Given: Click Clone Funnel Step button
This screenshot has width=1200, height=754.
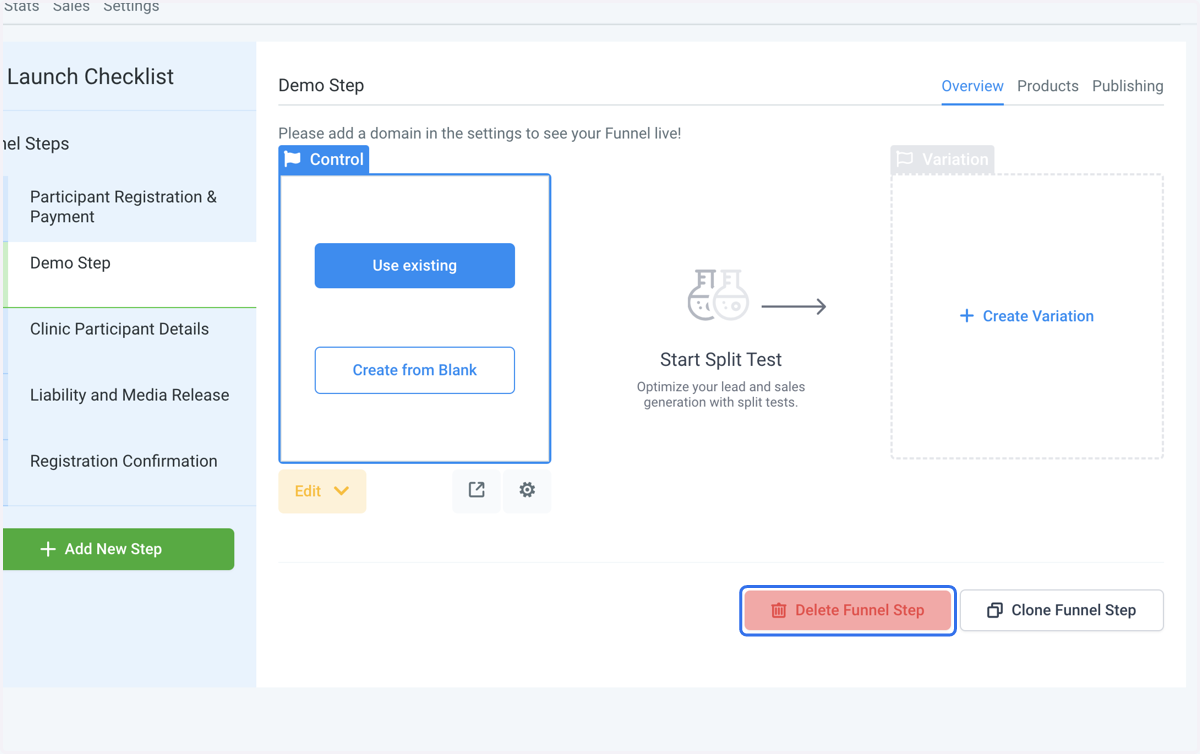Looking at the screenshot, I should [1062, 610].
